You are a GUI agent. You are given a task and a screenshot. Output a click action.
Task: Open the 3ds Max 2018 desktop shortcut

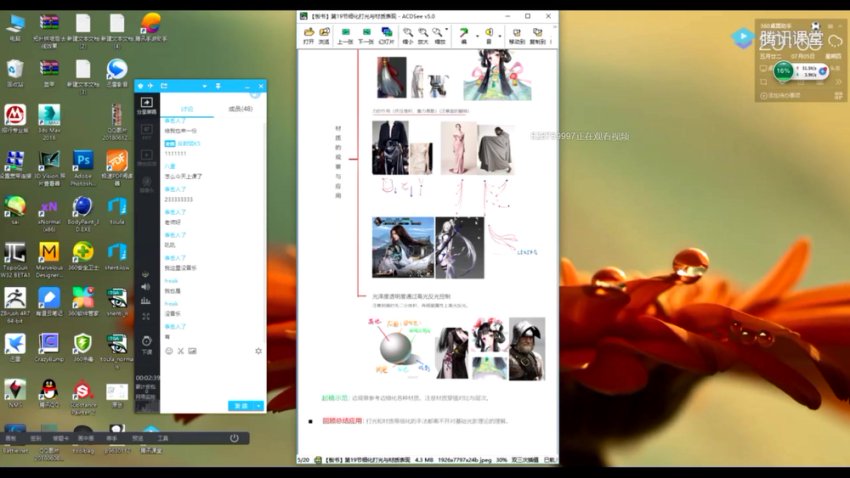pyautogui.click(x=49, y=121)
